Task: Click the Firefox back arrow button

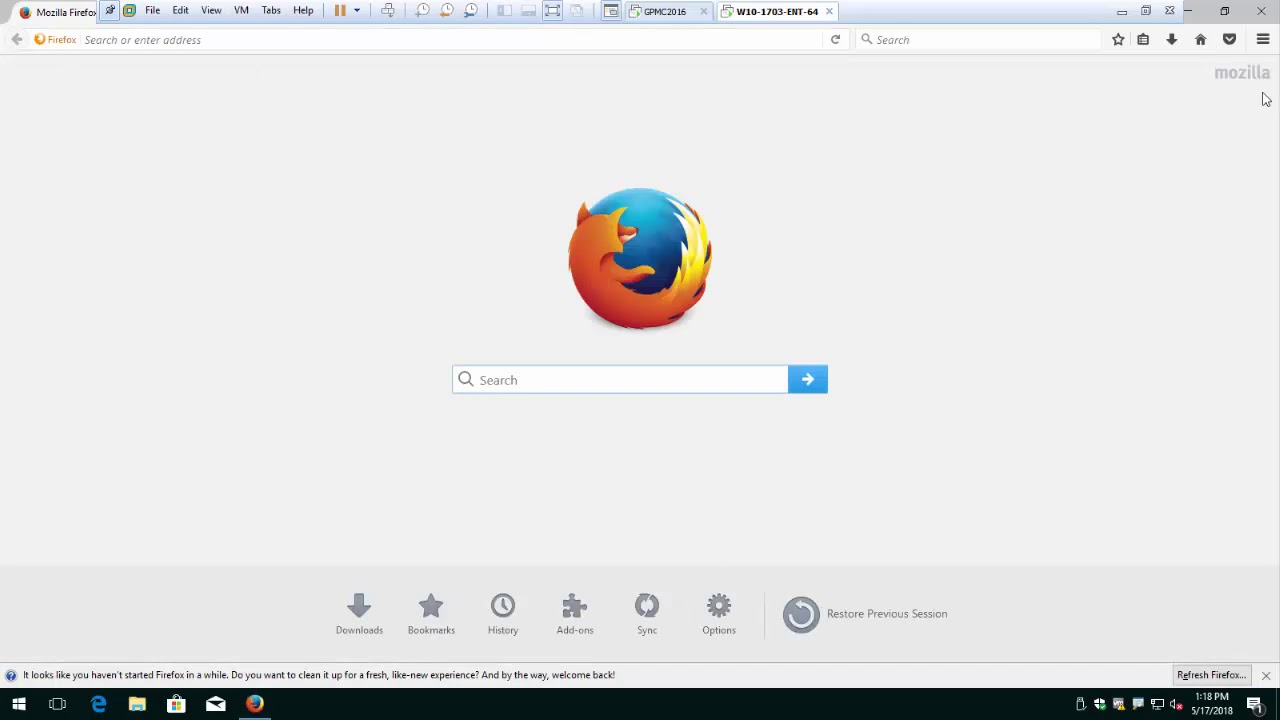Action: tap(17, 40)
